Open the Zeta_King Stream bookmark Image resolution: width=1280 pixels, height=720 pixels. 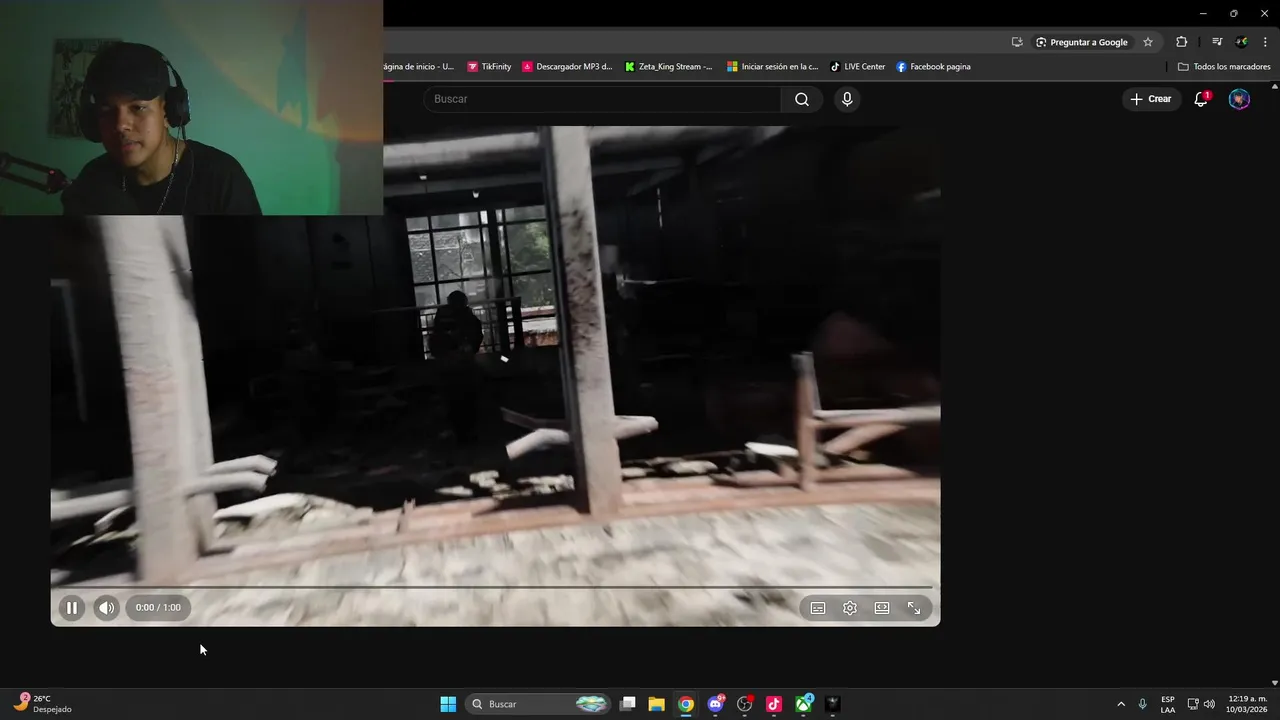point(669,67)
